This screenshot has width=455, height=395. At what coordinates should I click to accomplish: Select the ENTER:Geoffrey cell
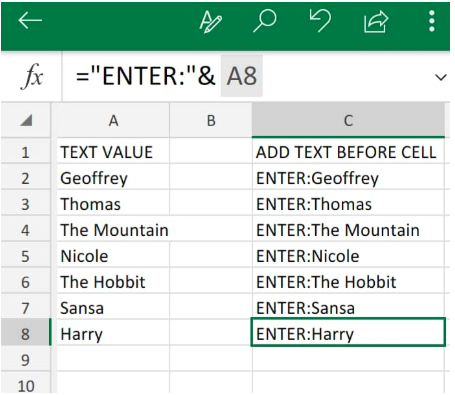(x=348, y=178)
